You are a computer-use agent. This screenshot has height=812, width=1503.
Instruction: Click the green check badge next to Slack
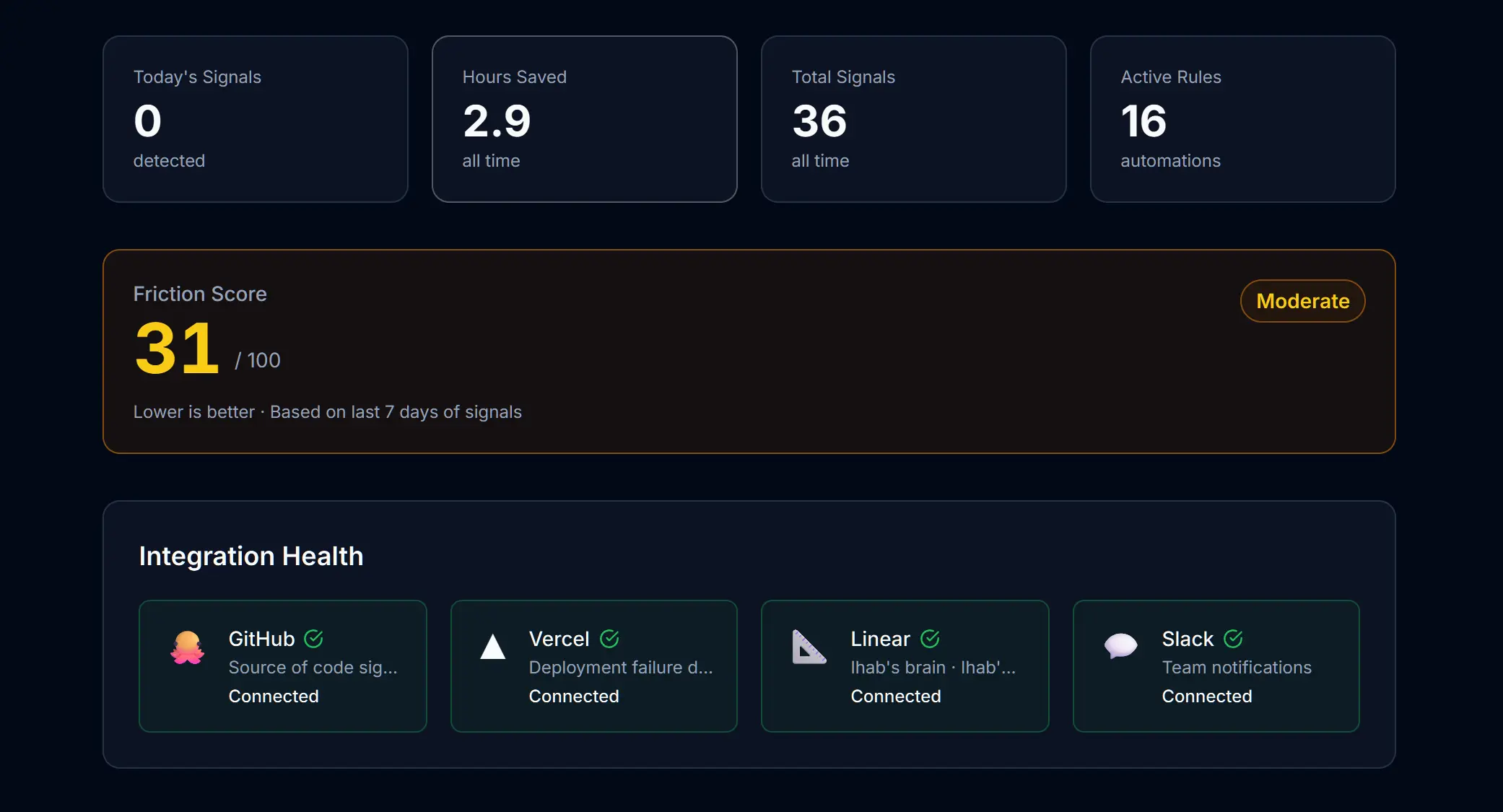pyautogui.click(x=1232, y=638)
